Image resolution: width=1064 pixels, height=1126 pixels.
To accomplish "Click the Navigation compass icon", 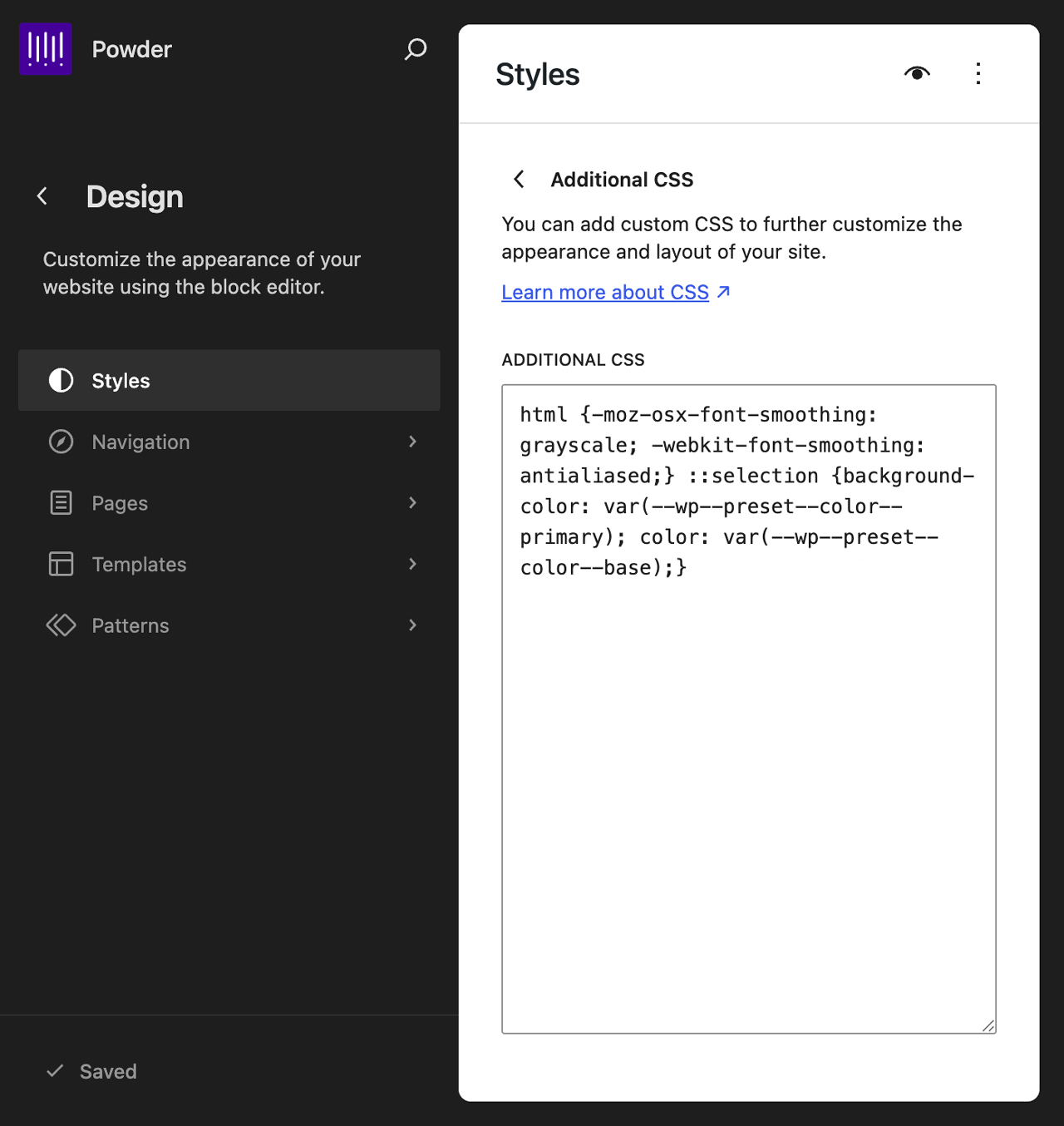I will 61,442.
